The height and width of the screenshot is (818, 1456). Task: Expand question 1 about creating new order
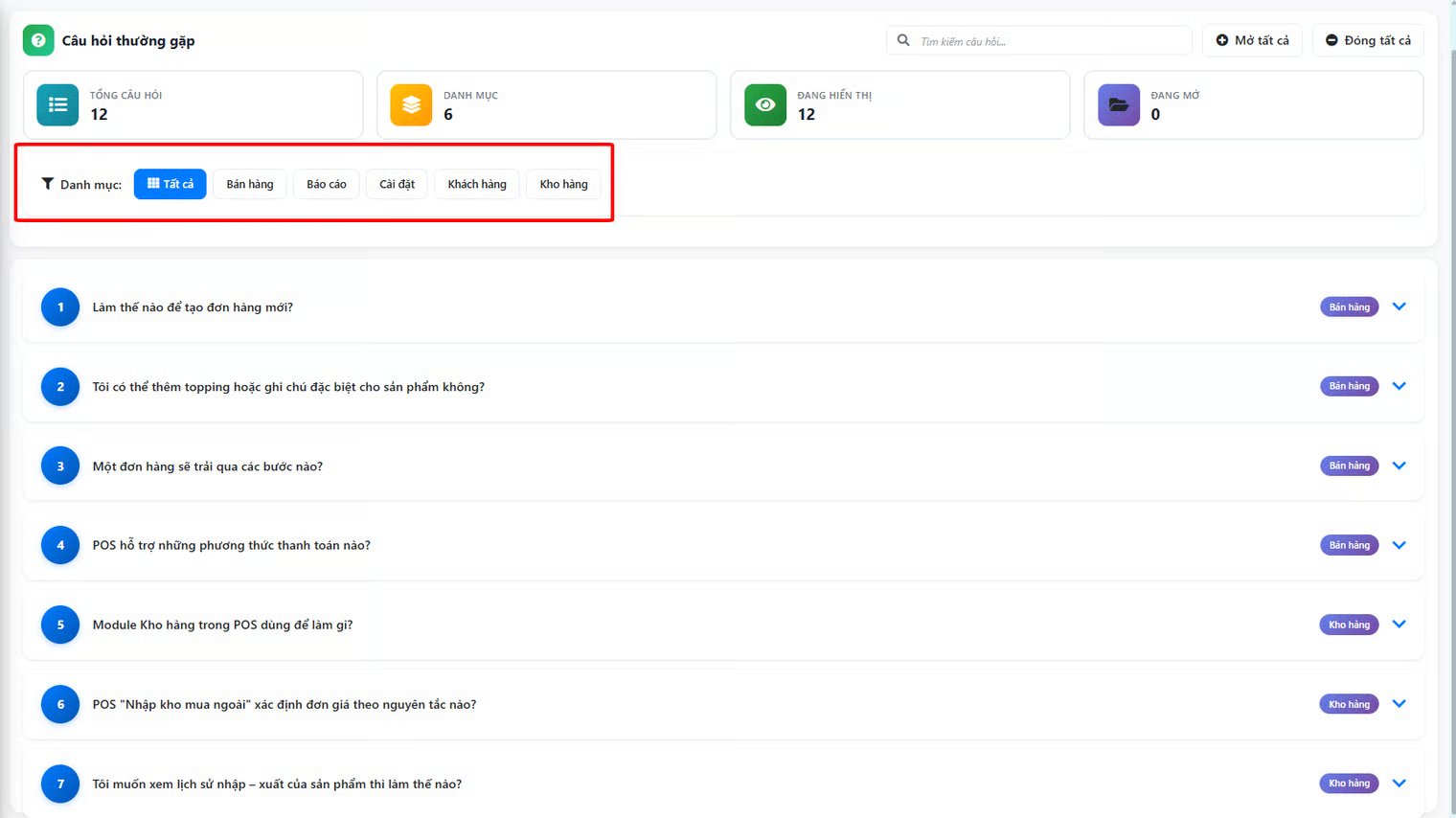click(x=1399, y=307)
